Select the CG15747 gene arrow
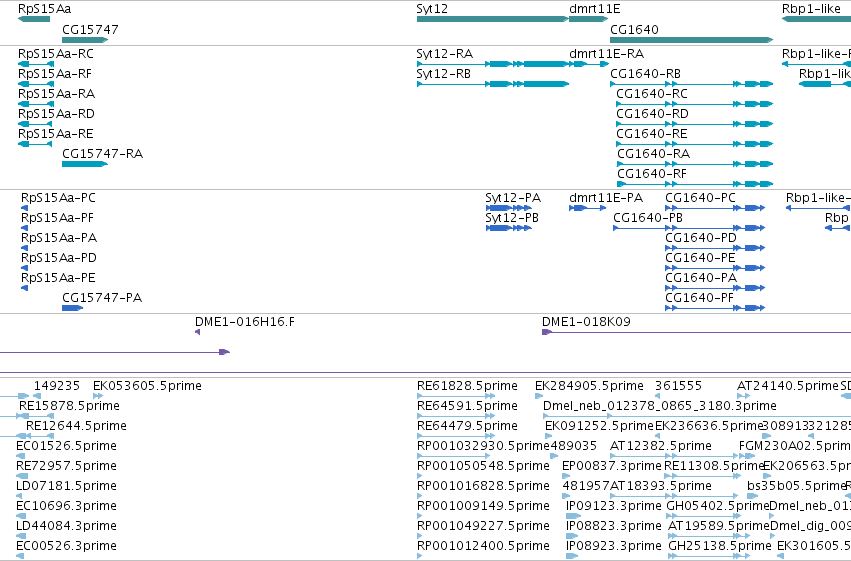 pos(85,40)
